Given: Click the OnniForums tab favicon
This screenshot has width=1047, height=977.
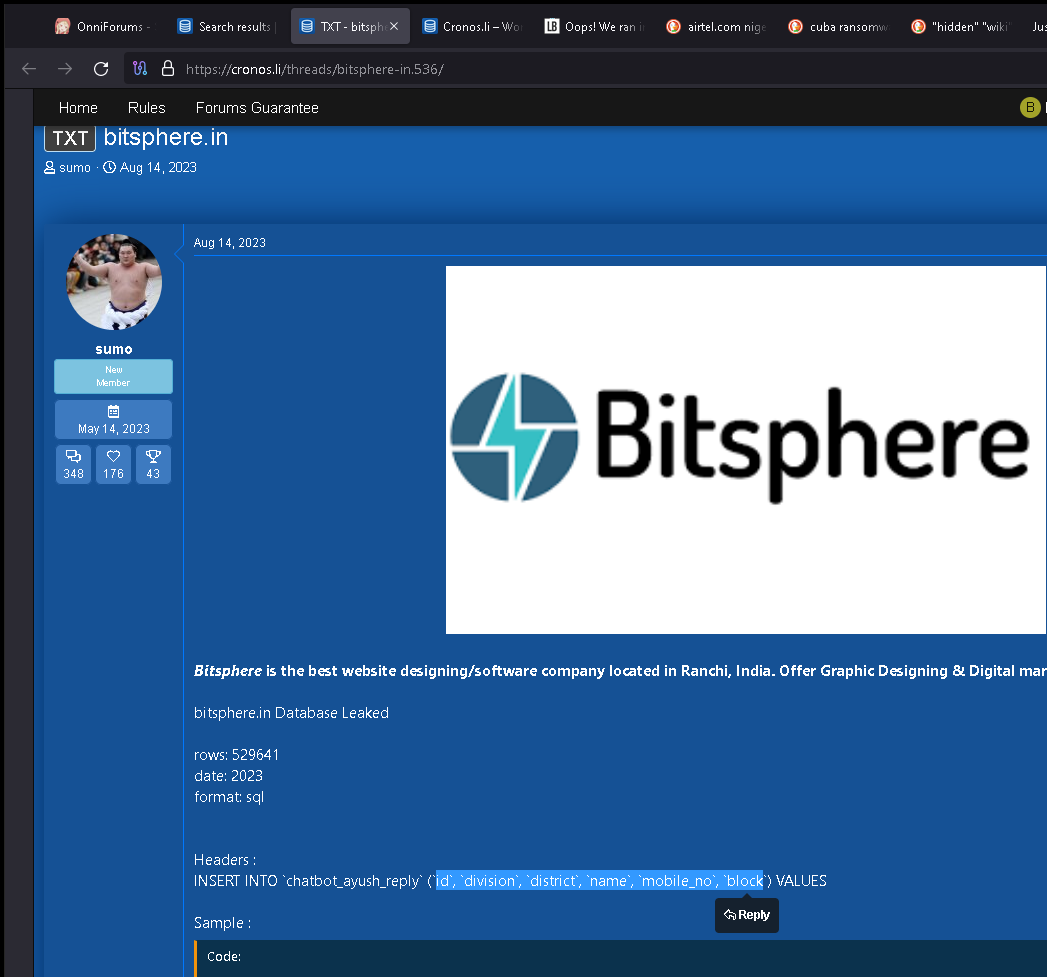Looking at the screenshot, I should 63,26.
